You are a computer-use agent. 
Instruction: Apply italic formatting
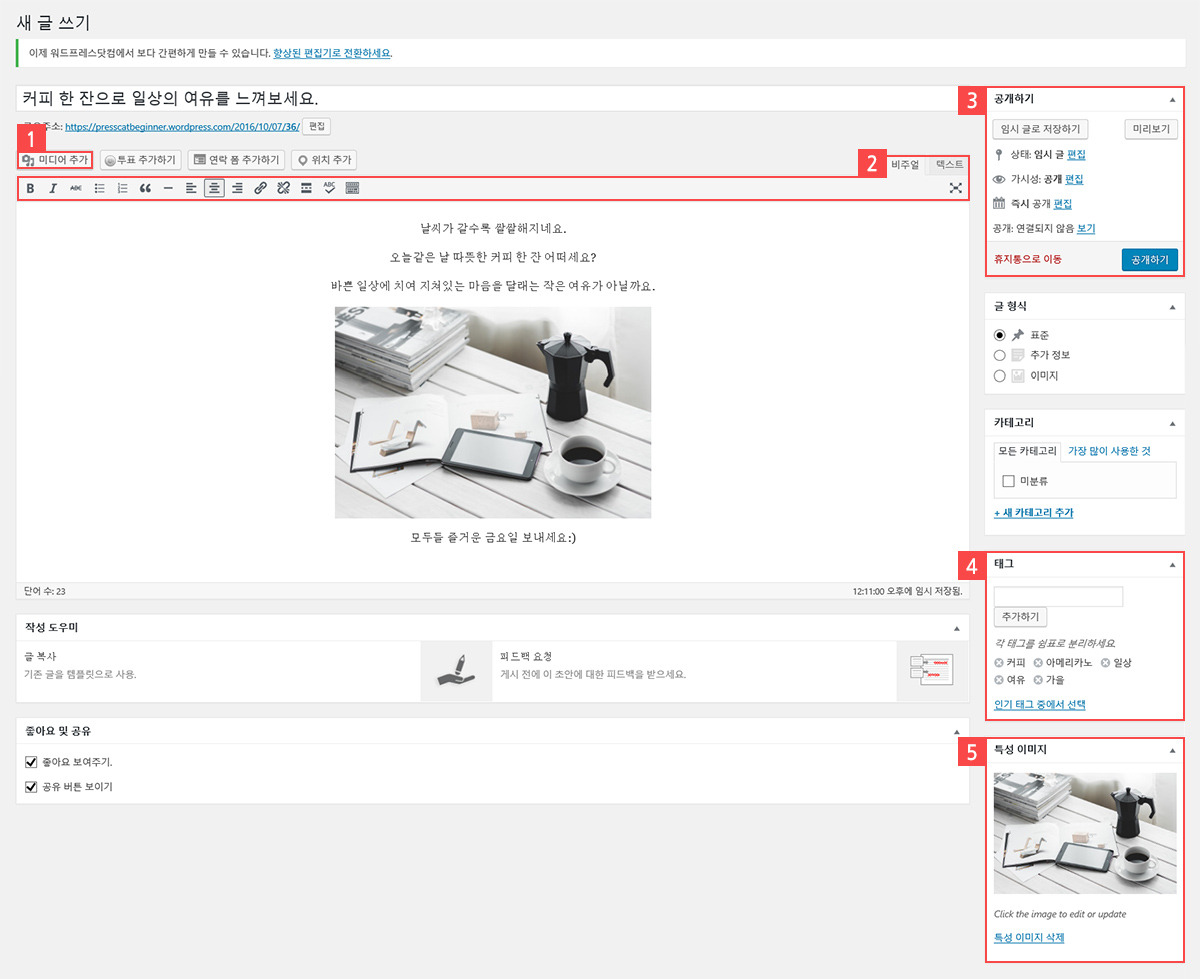click(53, 188)
